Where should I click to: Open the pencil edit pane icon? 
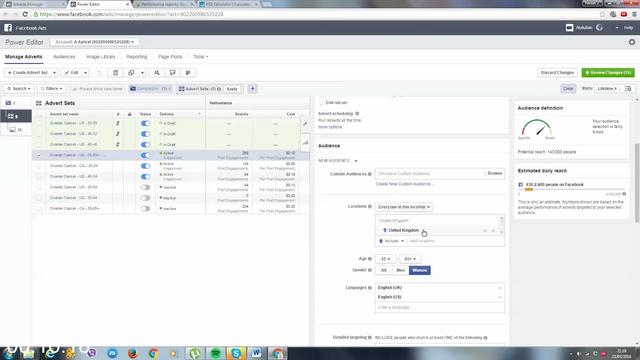[x=305, y=124]
